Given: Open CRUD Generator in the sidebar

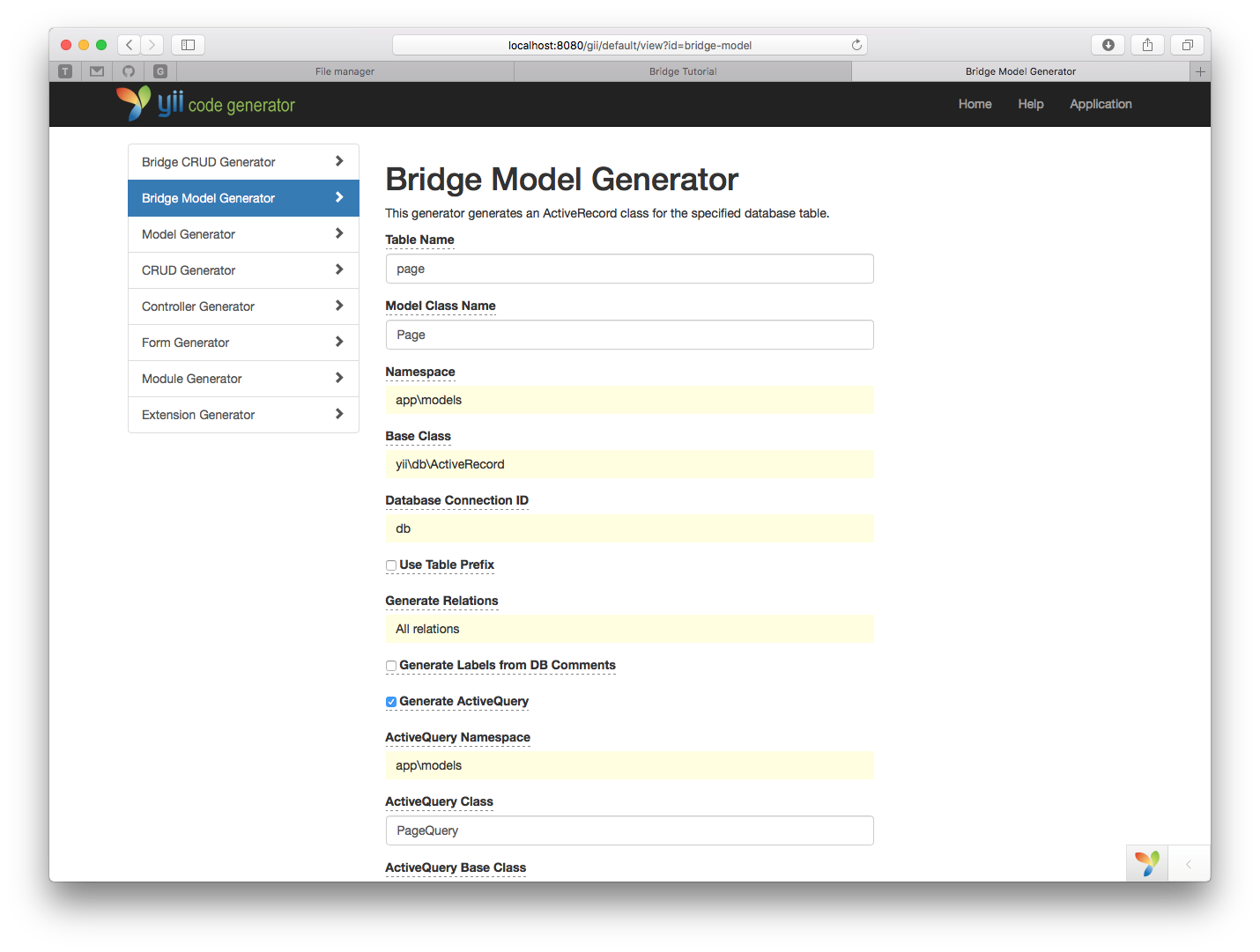Looking at the screenshot, I should [243, 270].
